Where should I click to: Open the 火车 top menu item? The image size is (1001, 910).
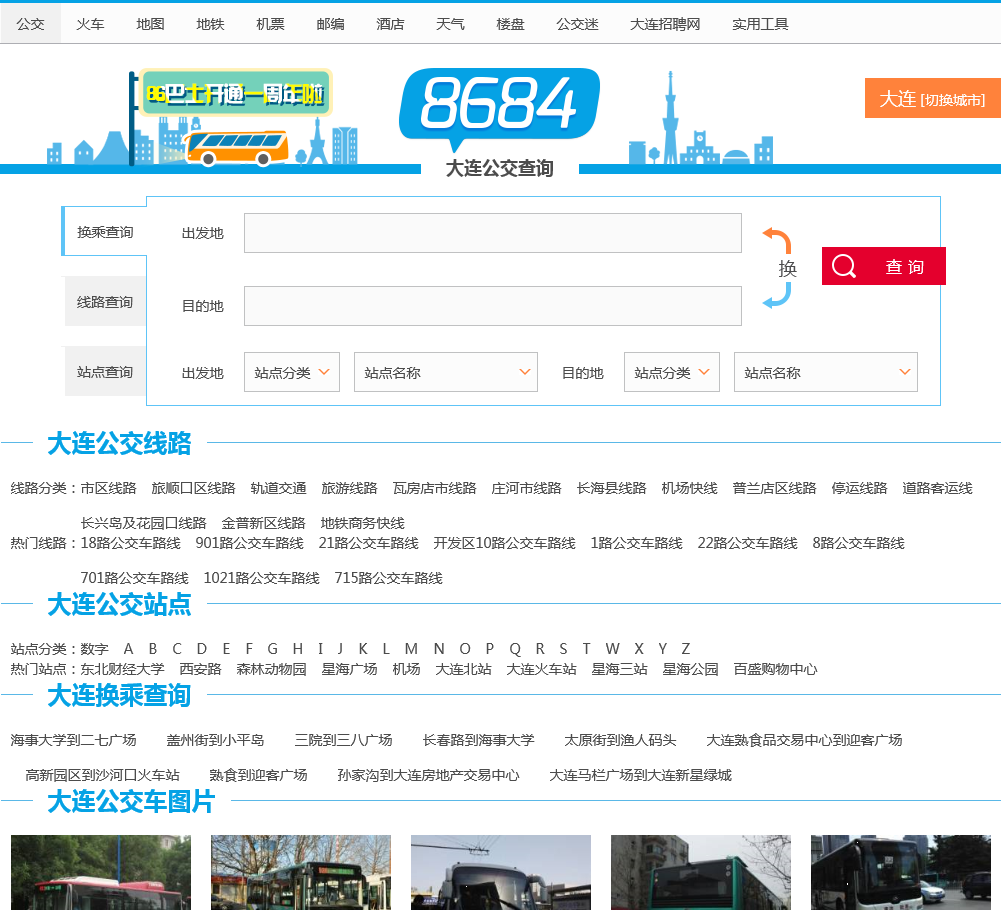pyautogui.click(x=90, y=24)
